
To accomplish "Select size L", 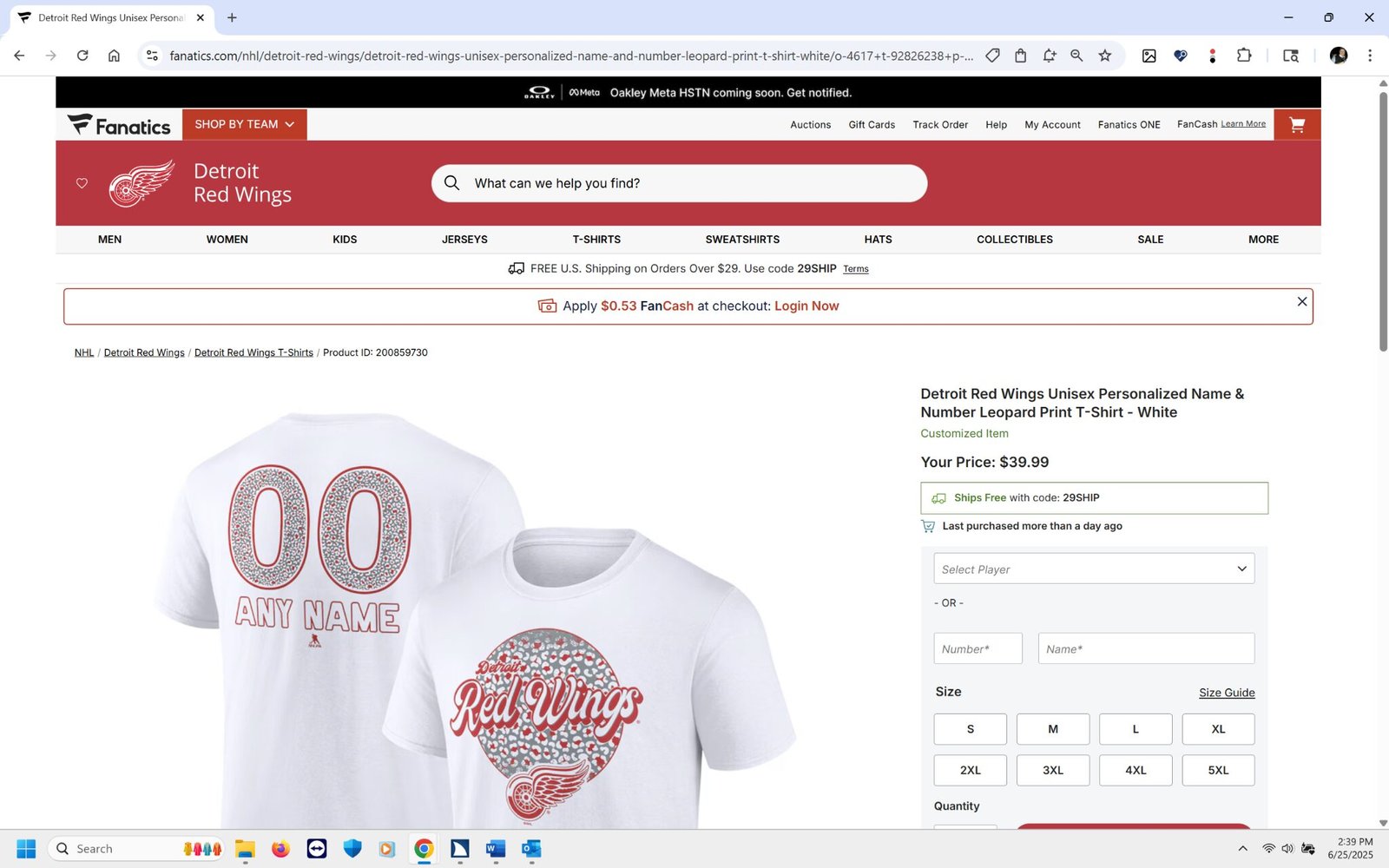I will 1136,729.
